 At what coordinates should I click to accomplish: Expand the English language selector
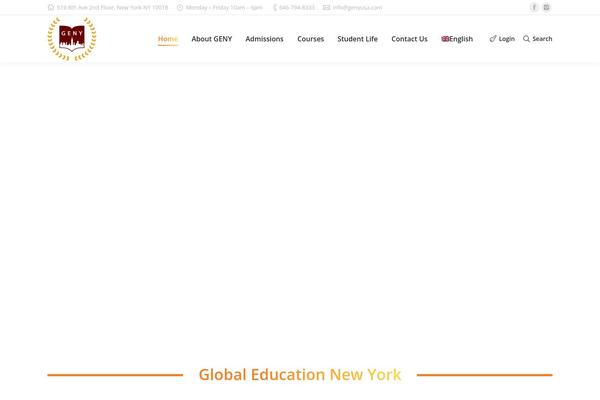click(457, 39)
